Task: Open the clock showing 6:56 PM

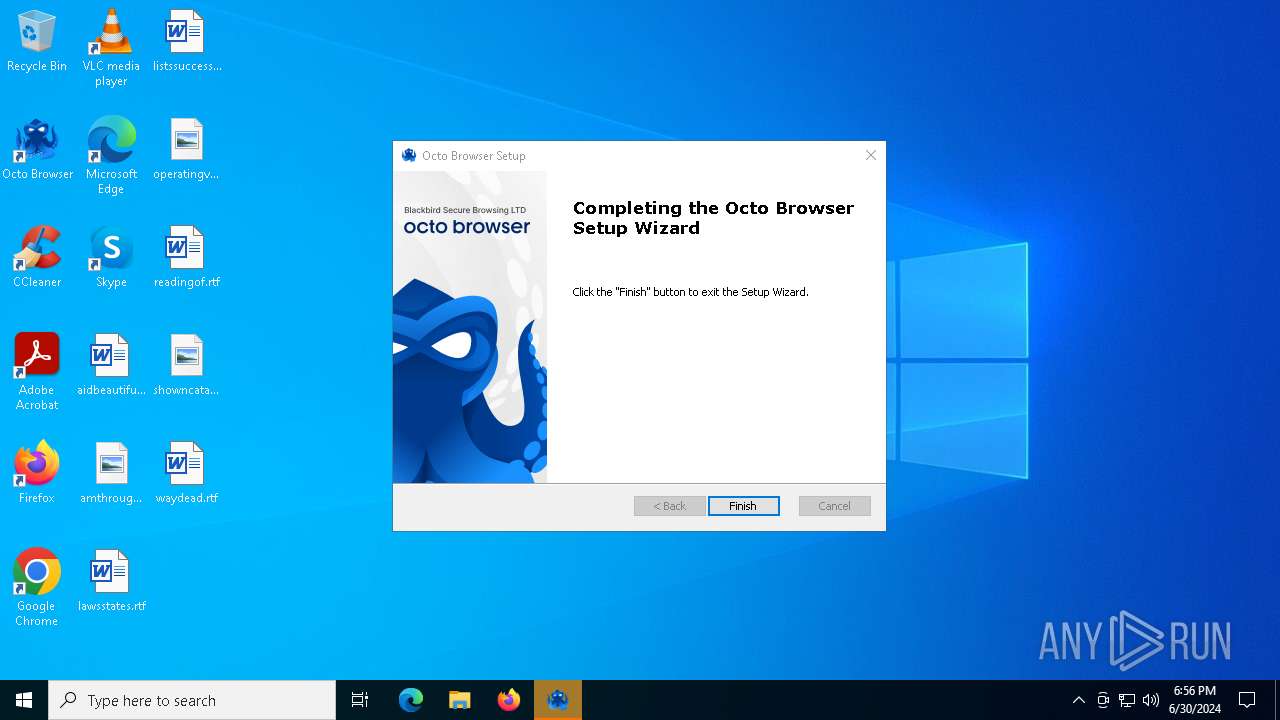Action: pyautogui.click(x=1195, y=700)
